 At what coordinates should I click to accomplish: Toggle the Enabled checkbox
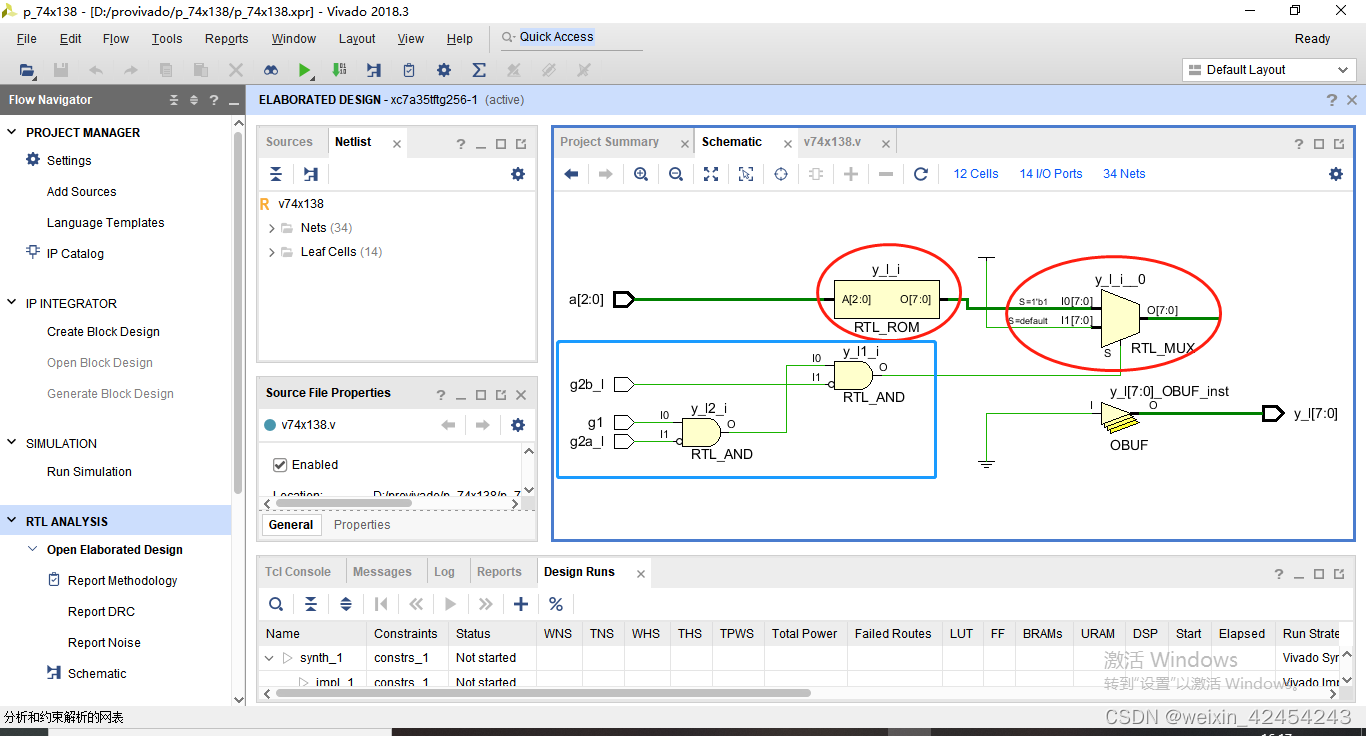(280, 465)
